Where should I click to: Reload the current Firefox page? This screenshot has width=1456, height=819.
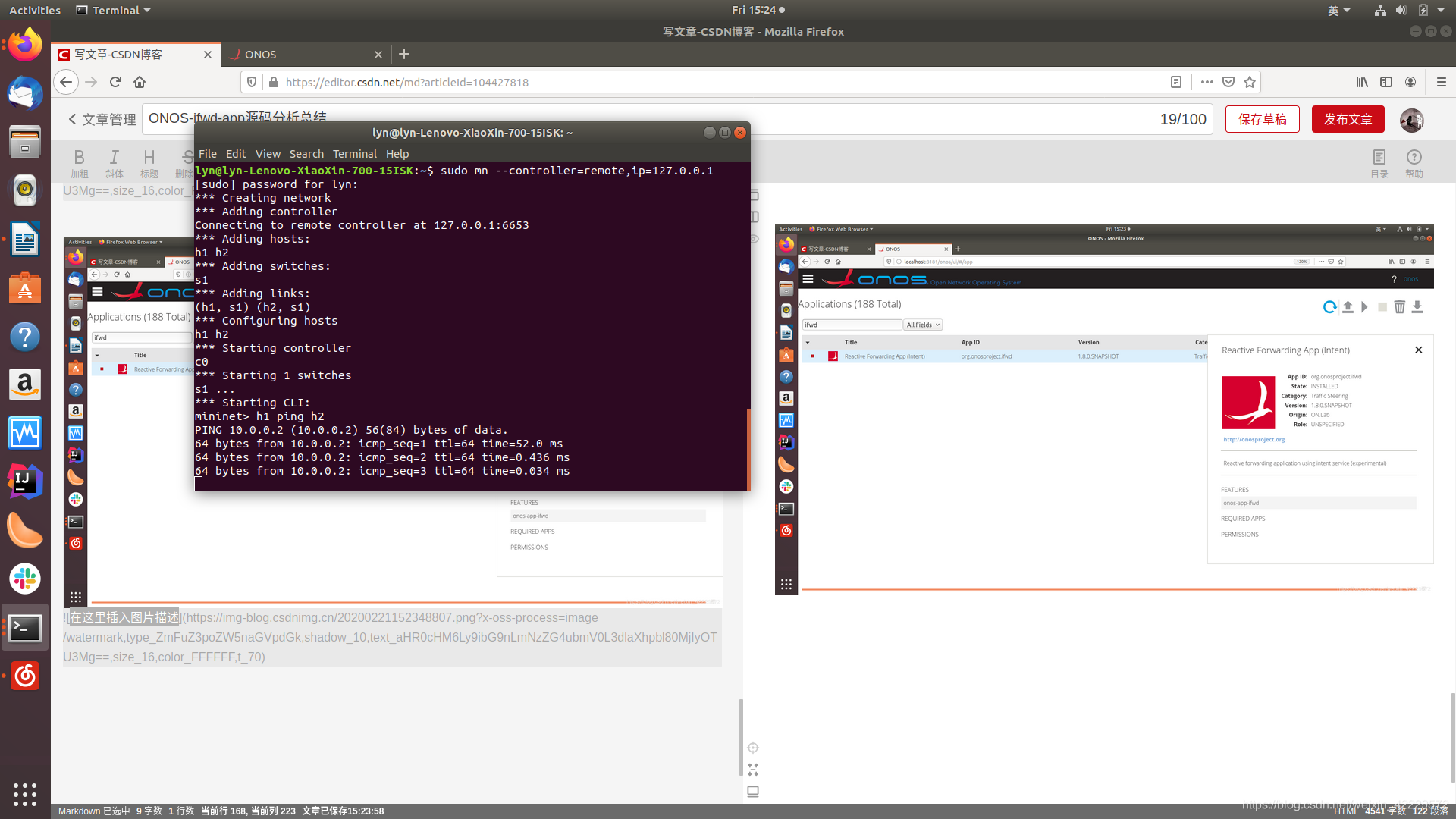coord(115,82)
